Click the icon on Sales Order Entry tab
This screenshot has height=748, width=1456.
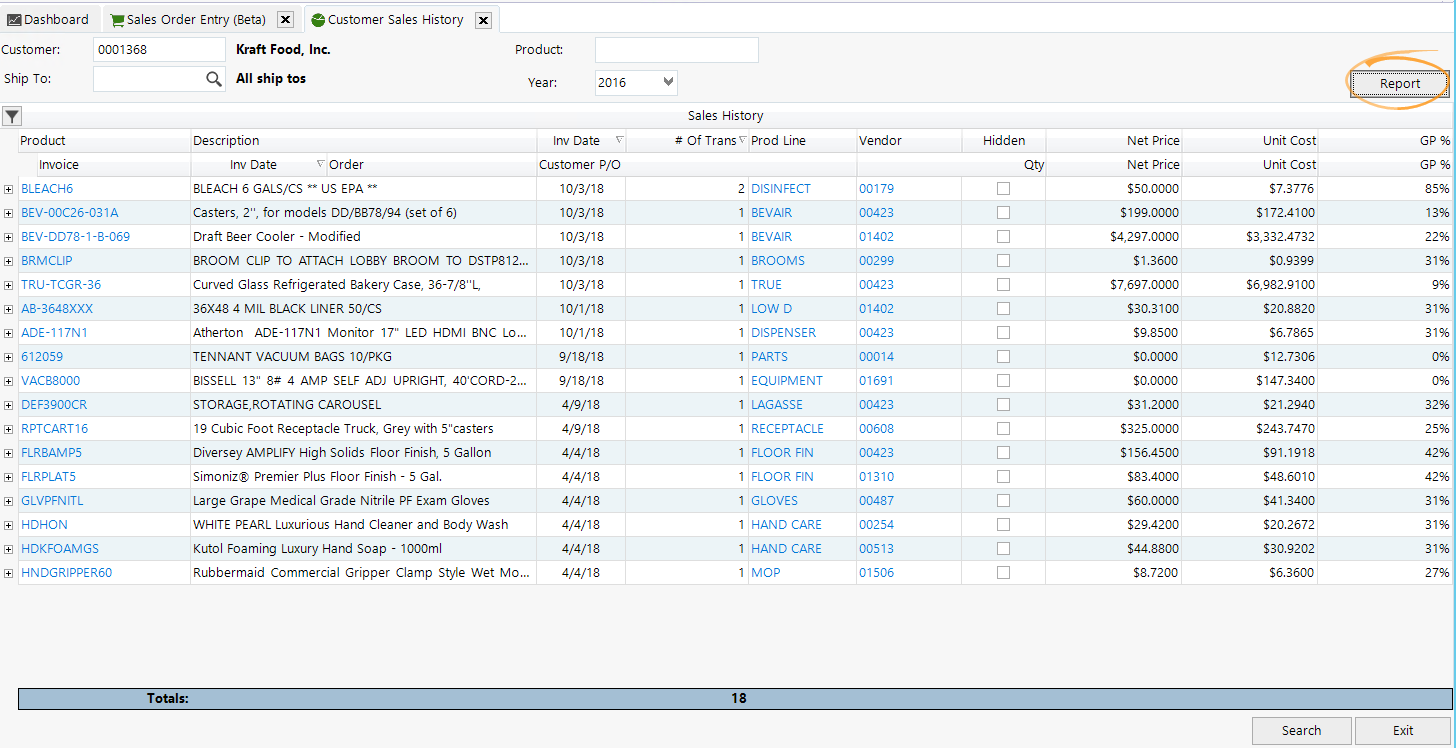point(117,19)
